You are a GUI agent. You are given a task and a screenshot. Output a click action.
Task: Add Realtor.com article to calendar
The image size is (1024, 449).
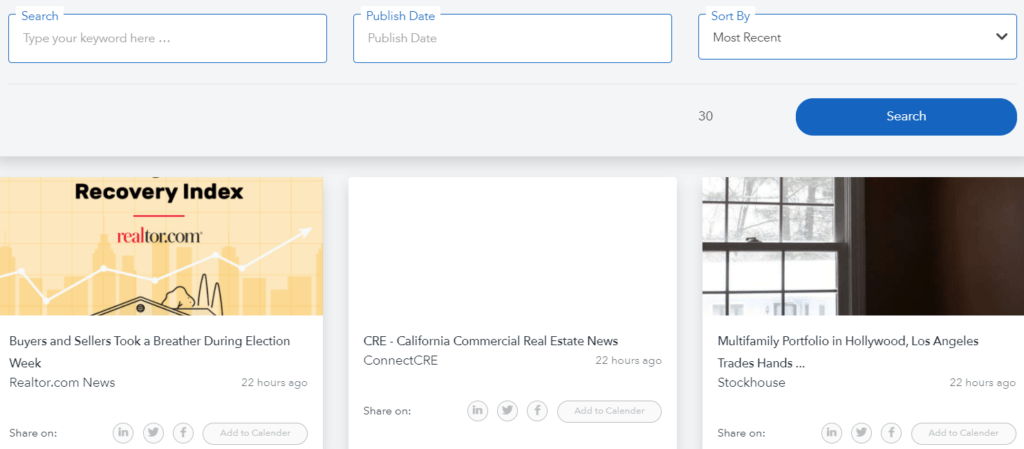click(x=255, y=433)
